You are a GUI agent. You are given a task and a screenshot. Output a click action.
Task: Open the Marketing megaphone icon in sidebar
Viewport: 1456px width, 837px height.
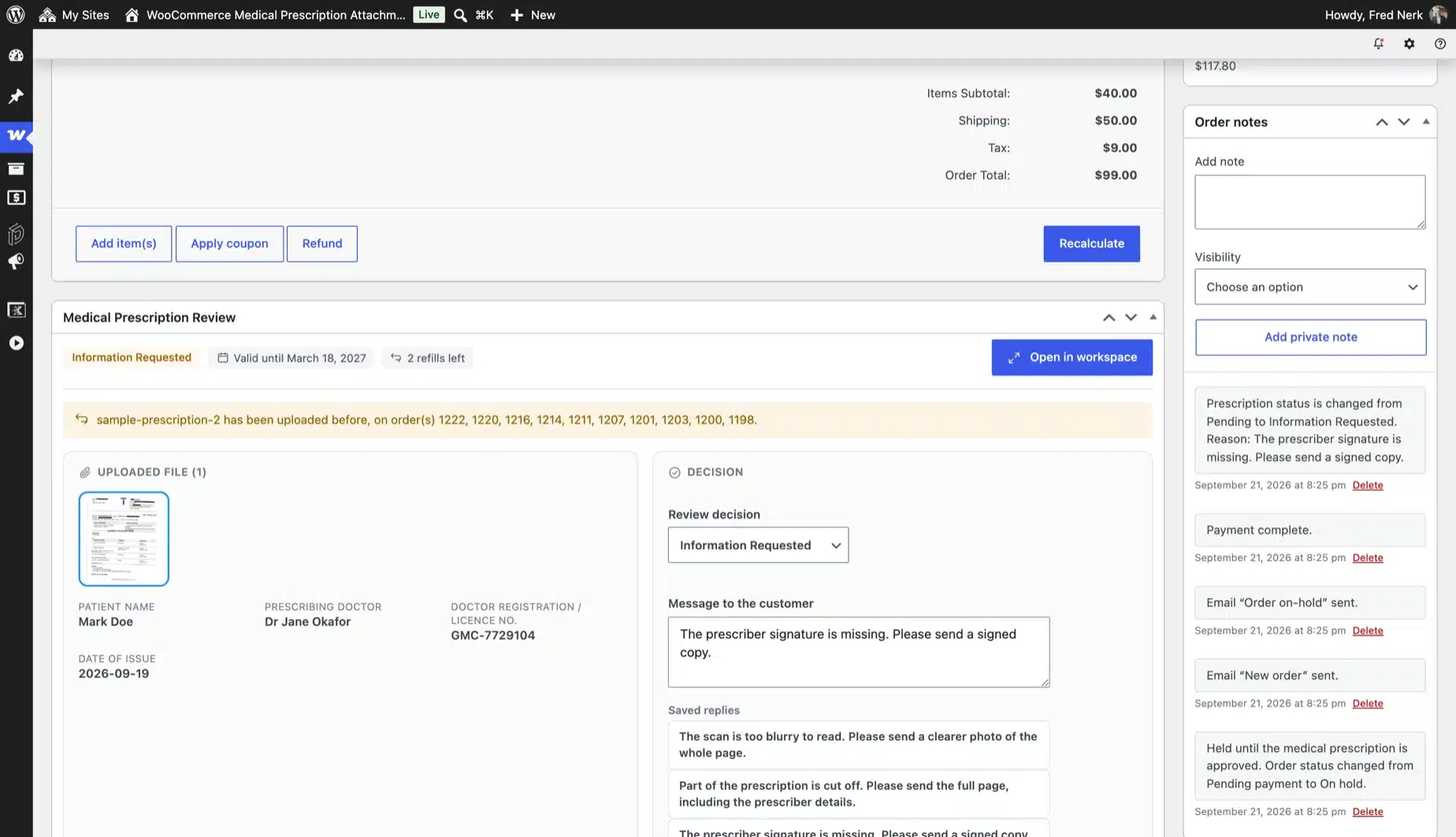point(16,262)
